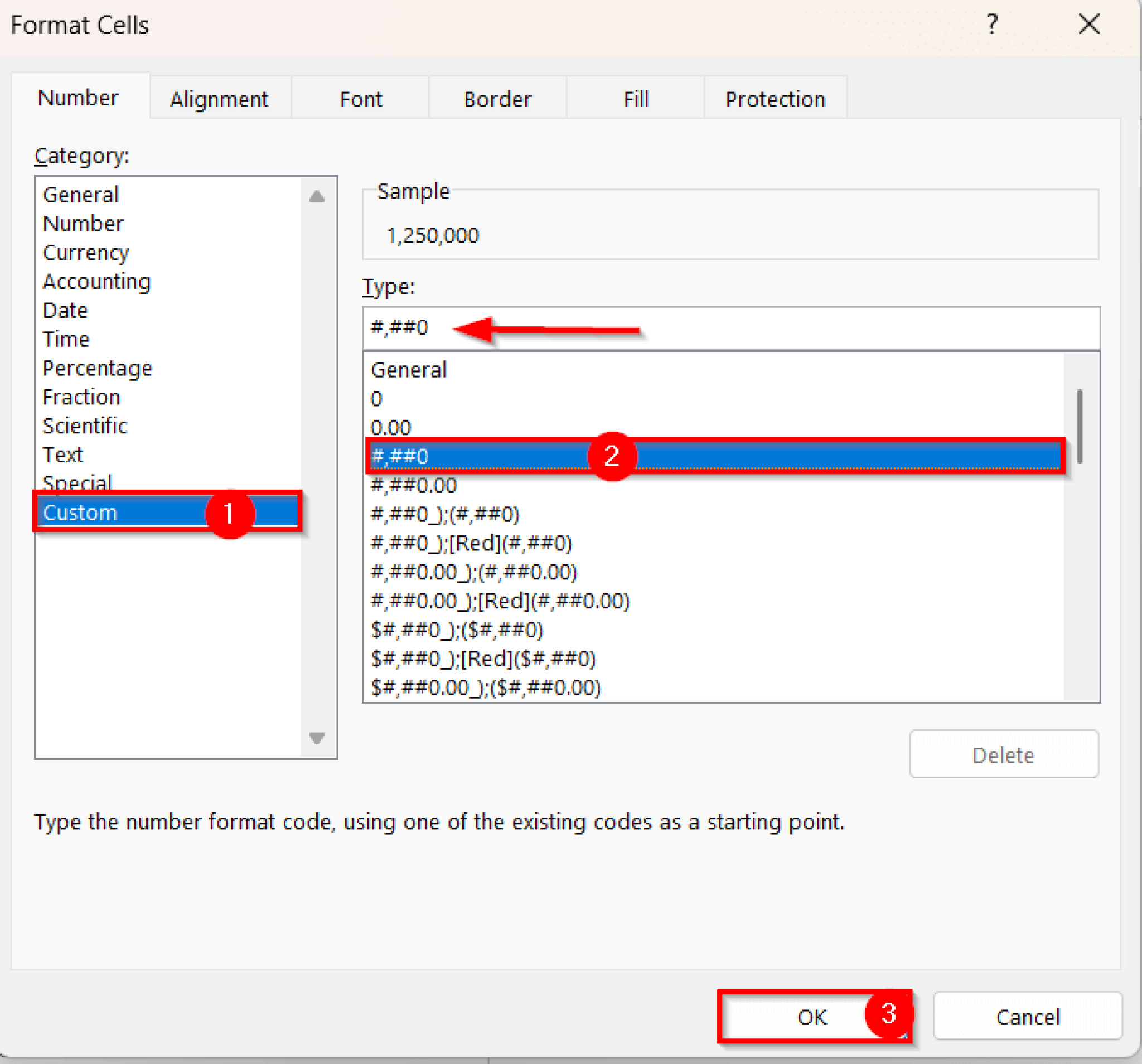Go to the Border tab
This screenshot has height=1064, width=1142.
point(497,99)
